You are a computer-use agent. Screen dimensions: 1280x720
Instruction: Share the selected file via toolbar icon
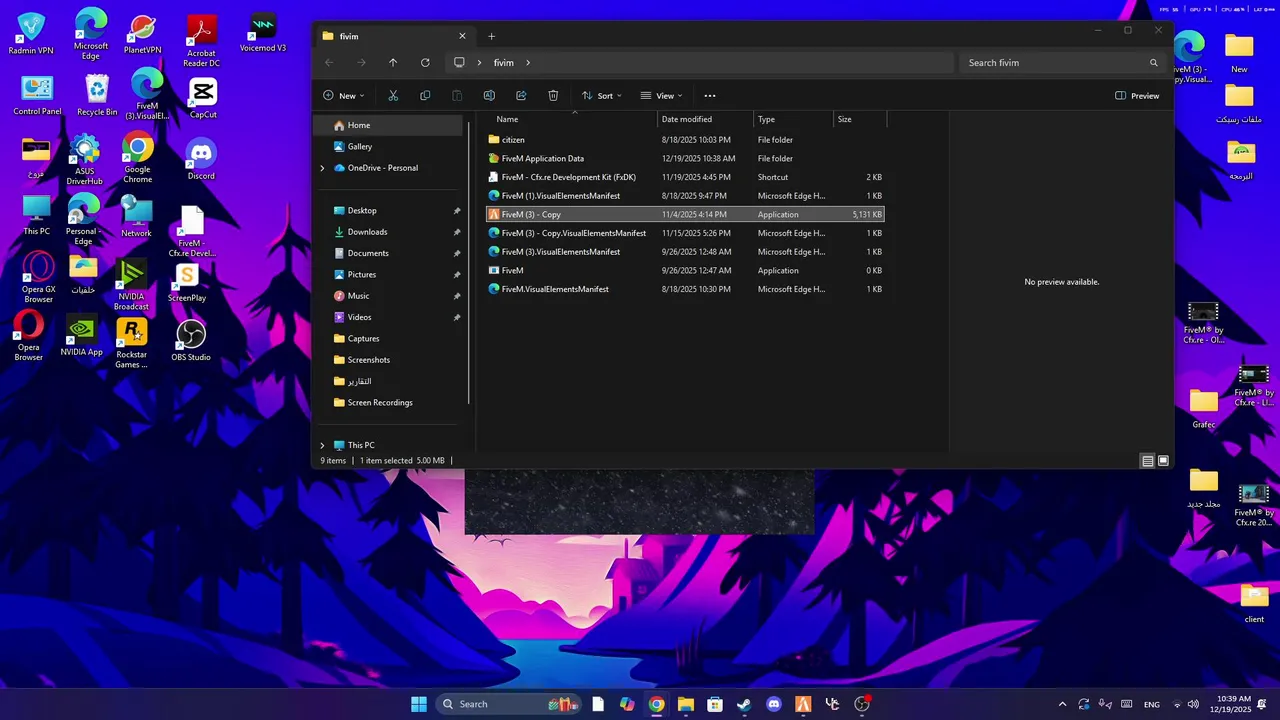pyautogui.click(x=521, y=96)
